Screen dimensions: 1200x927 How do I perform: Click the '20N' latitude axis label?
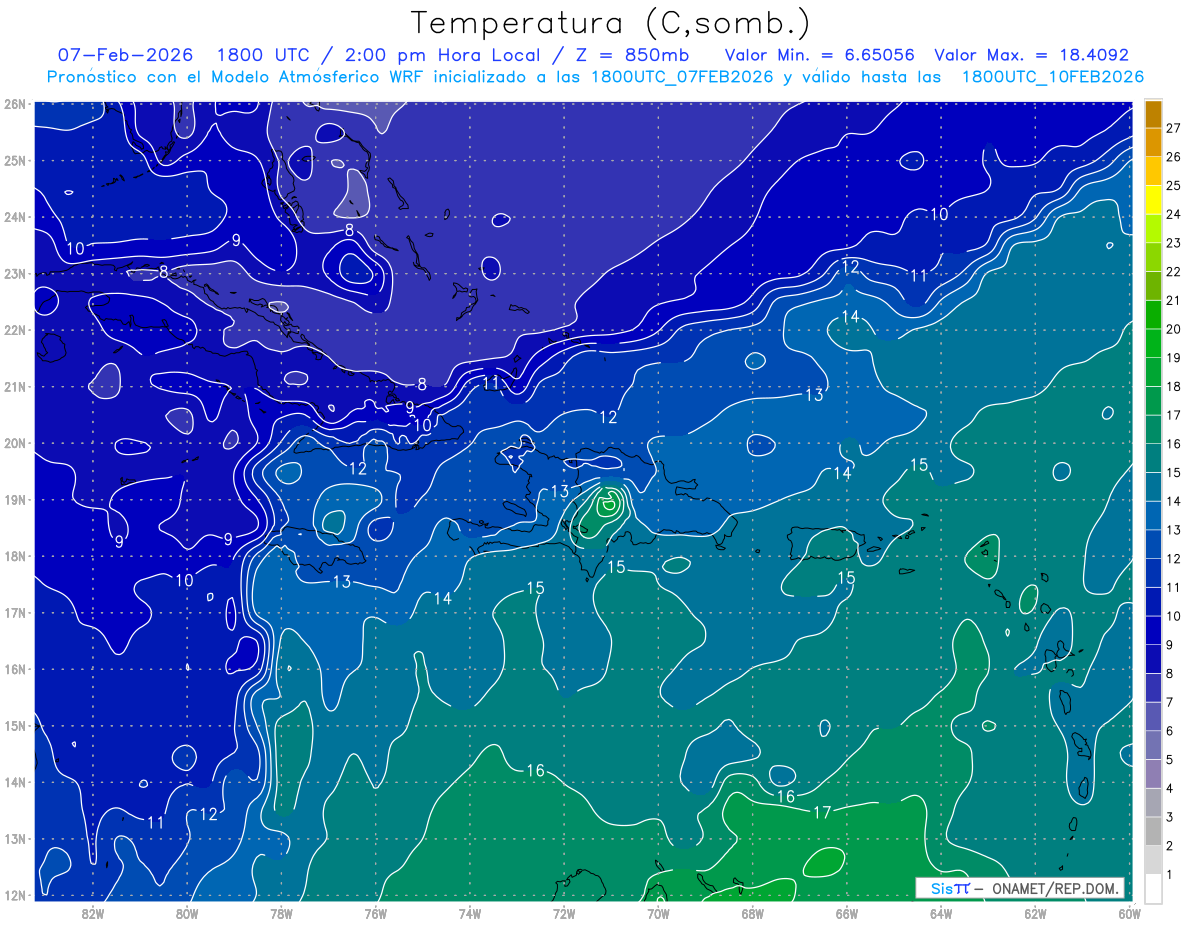pos(15,443)
